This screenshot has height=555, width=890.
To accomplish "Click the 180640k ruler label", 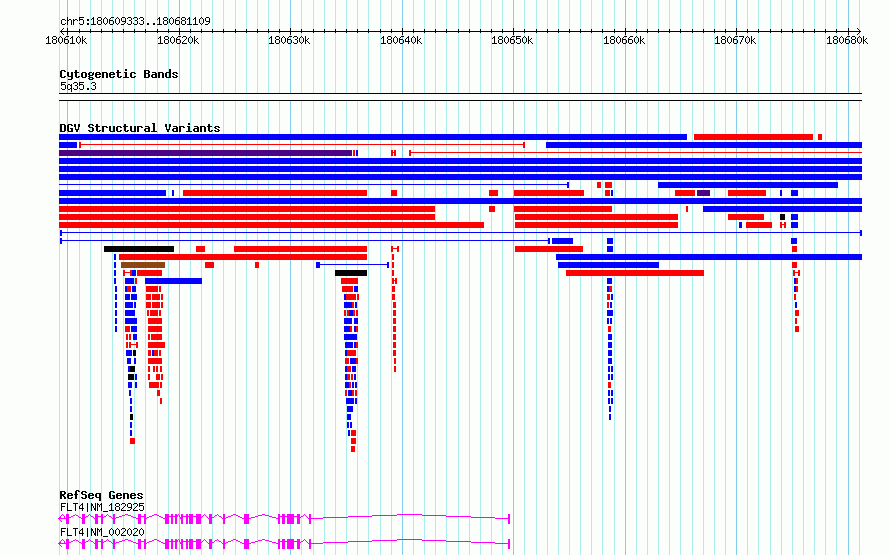I will coord(401,40).
